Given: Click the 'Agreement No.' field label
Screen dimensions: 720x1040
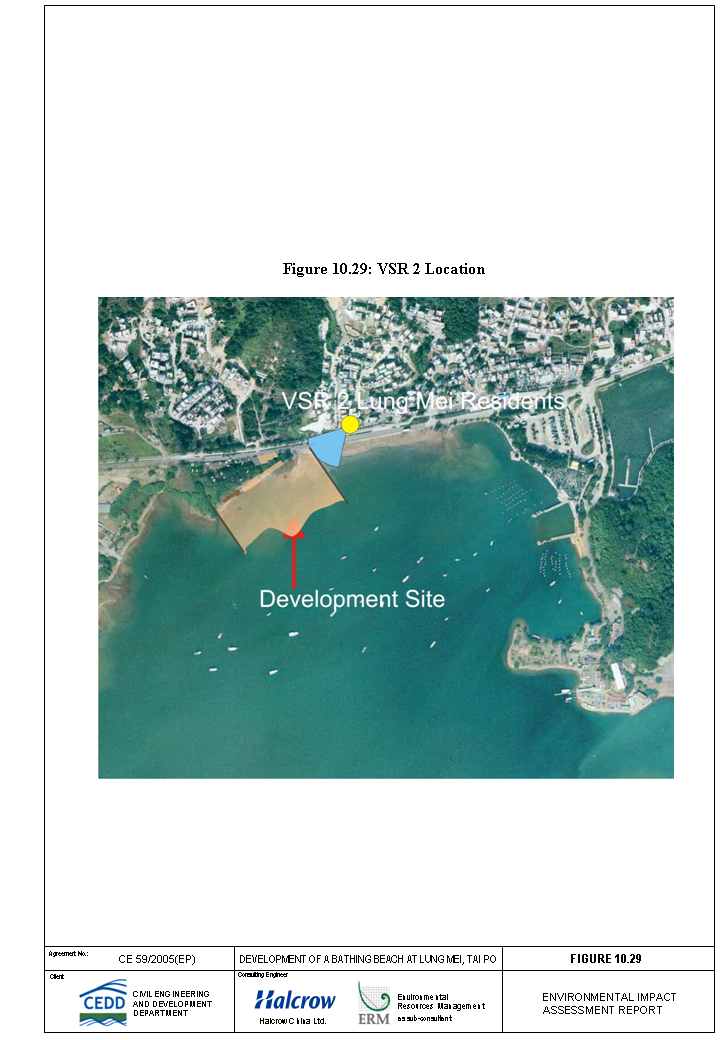Looking at the screenshot, I should pos(68,954).
